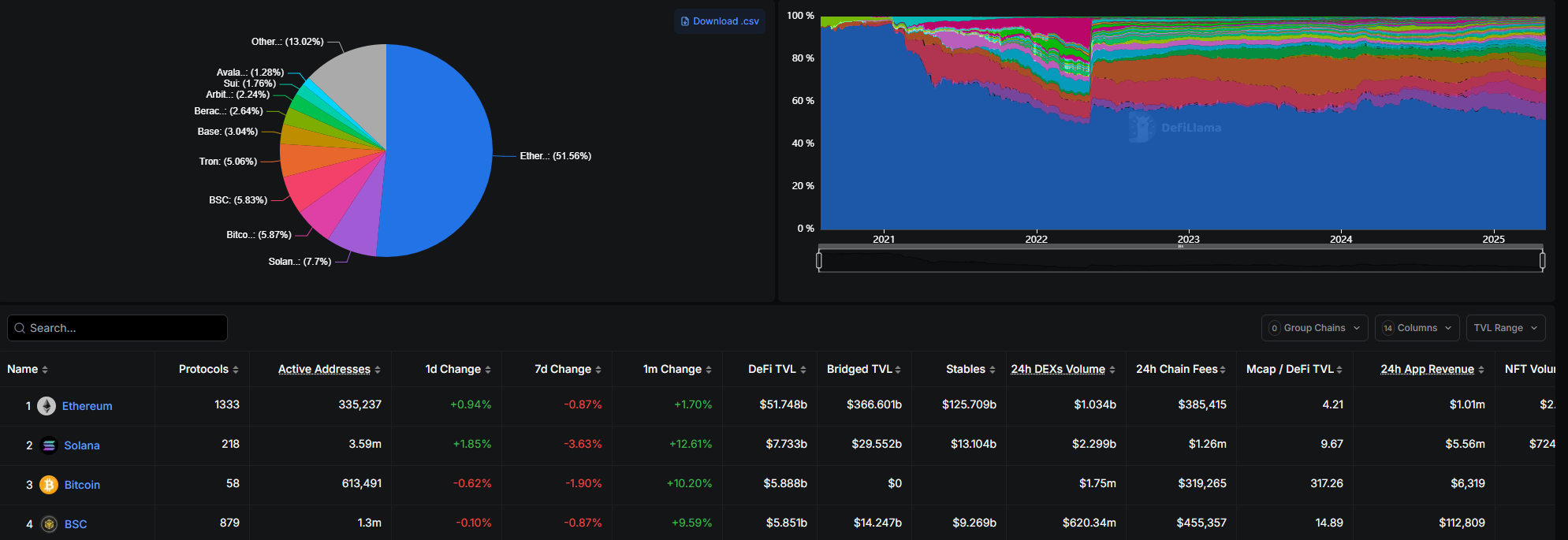The width and height of the screenshot is (1568, 540).
Task: Sort by DeFi TVL sort arrows
Action: click(803, 370)
